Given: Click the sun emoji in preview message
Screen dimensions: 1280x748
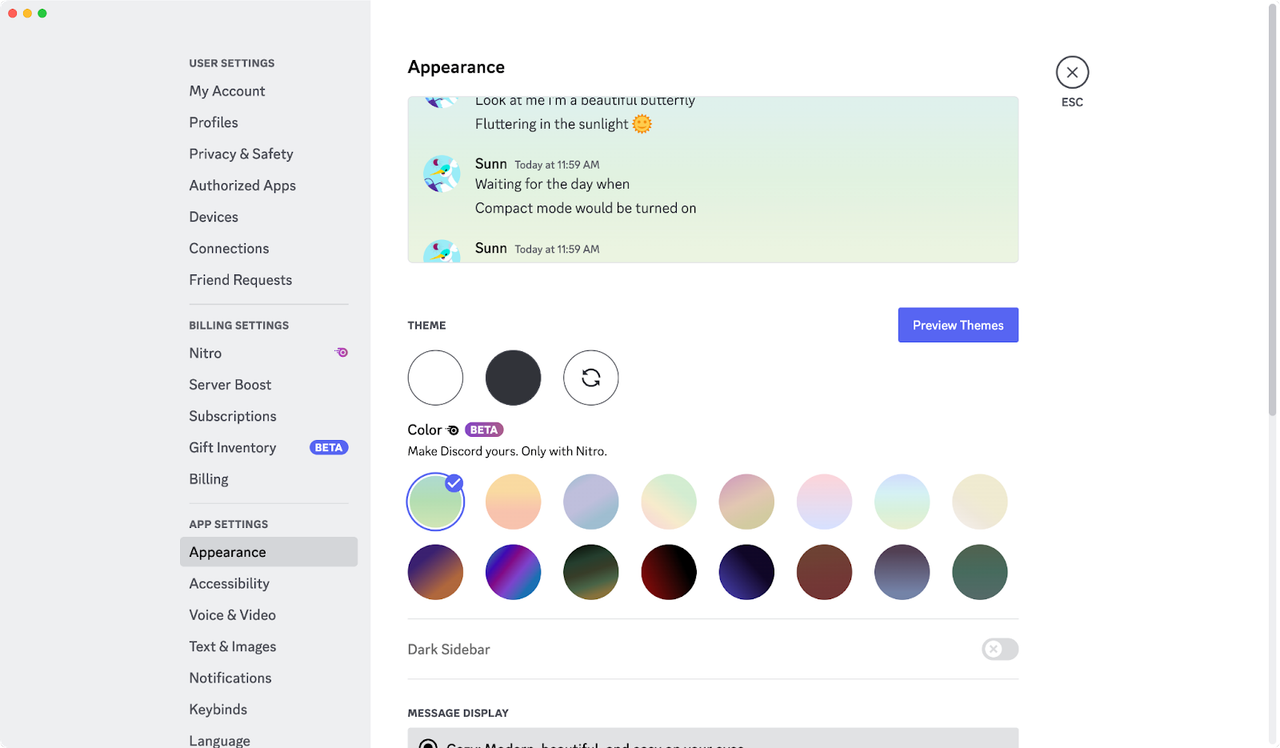Looking at the screenshot, I should 642,124.
